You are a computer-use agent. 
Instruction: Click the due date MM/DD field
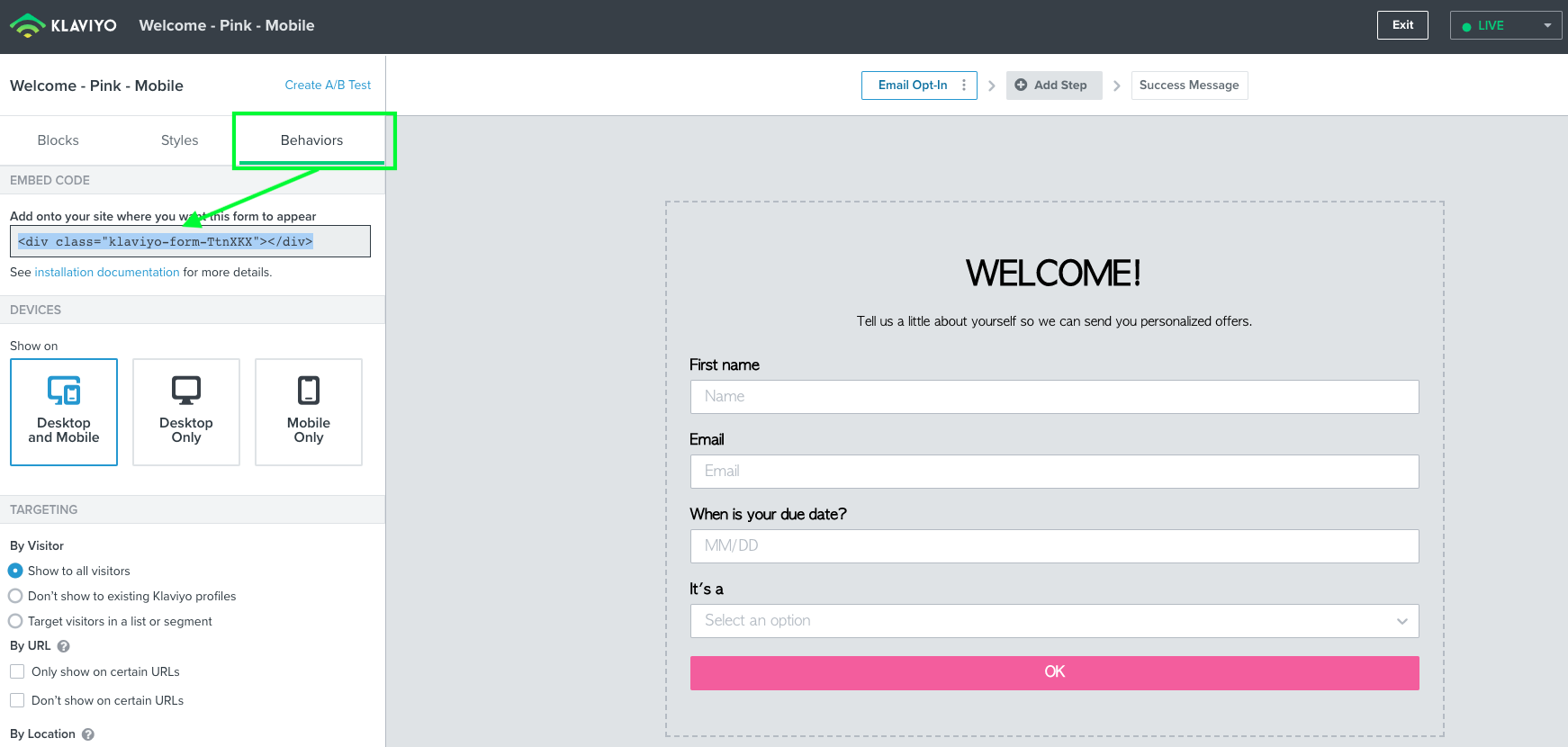[1054, 546]
